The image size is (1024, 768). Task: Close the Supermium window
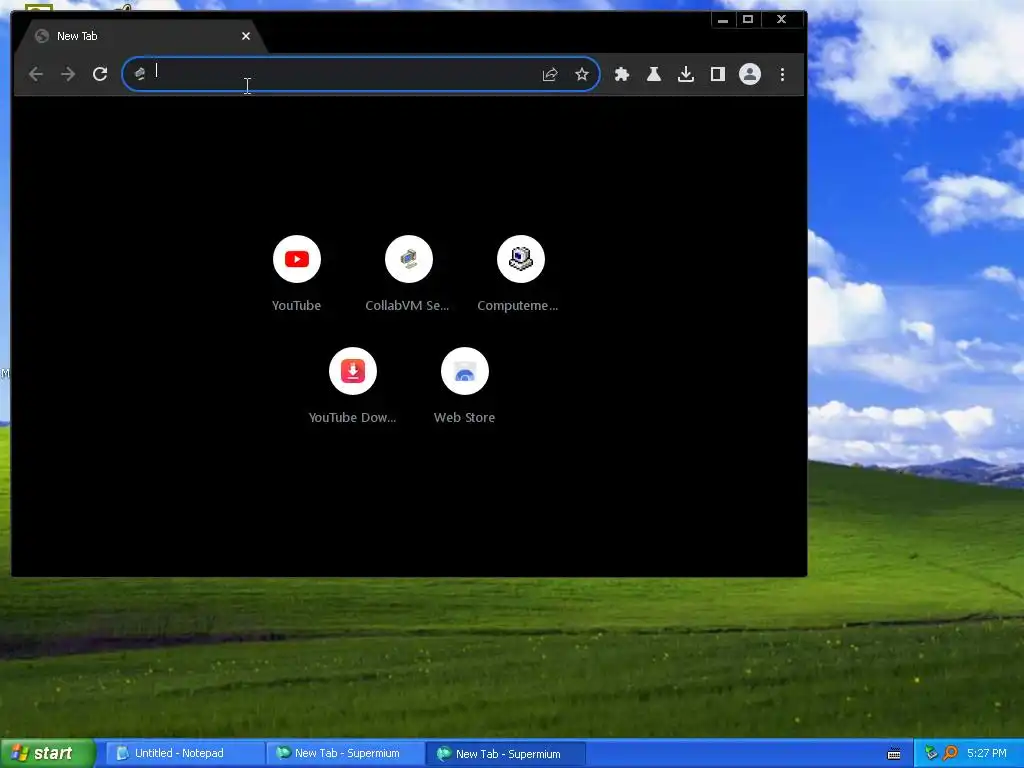(x=781, y=20)
